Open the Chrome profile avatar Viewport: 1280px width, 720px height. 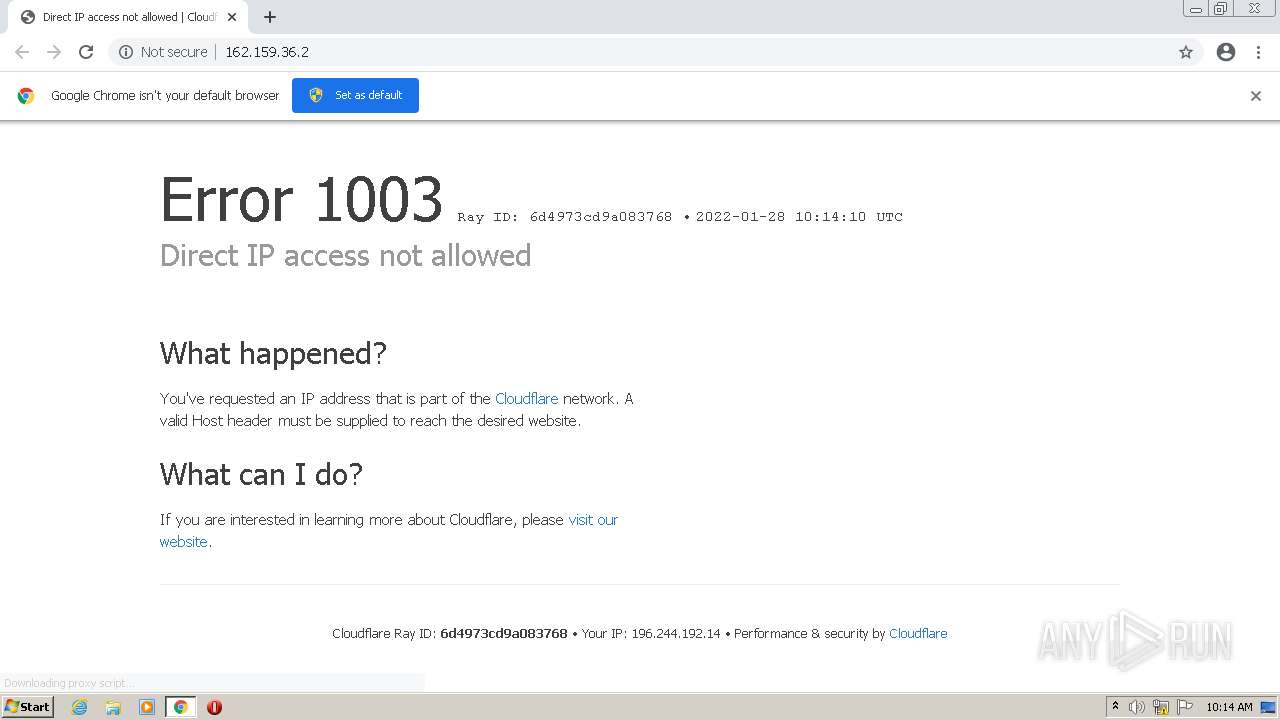(x=1226, y=52)
